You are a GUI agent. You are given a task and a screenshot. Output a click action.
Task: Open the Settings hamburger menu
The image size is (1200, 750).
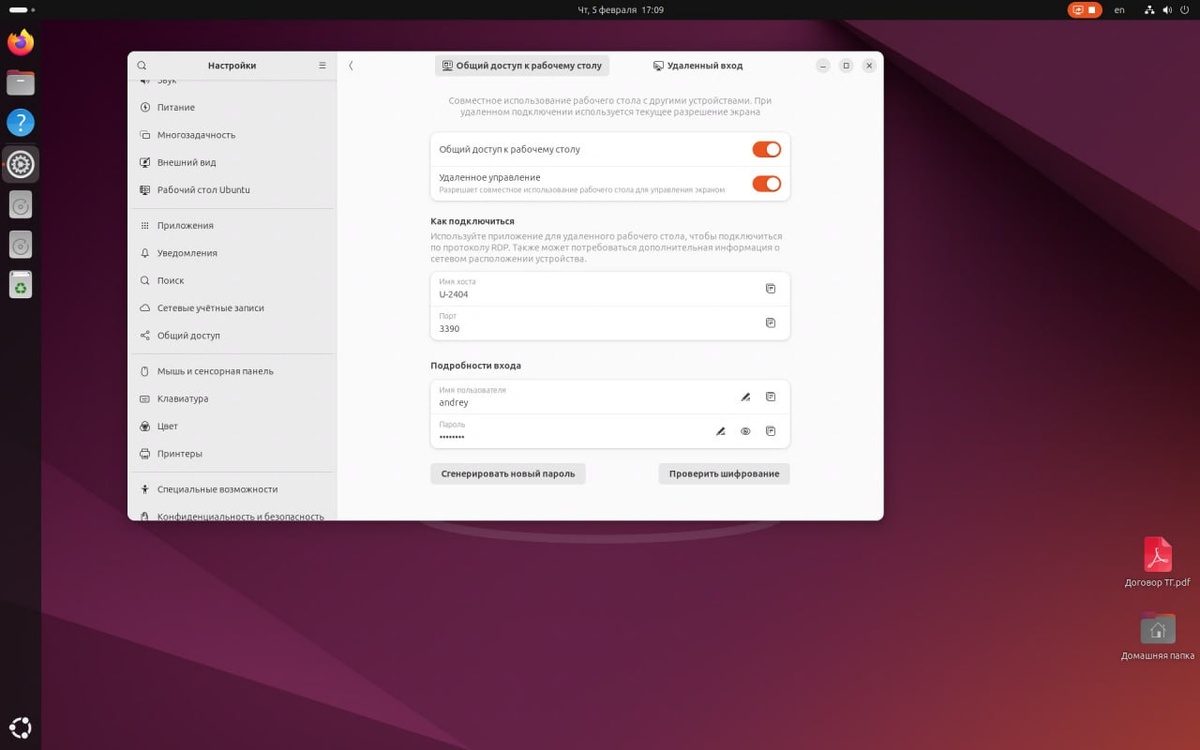point(322,65)
